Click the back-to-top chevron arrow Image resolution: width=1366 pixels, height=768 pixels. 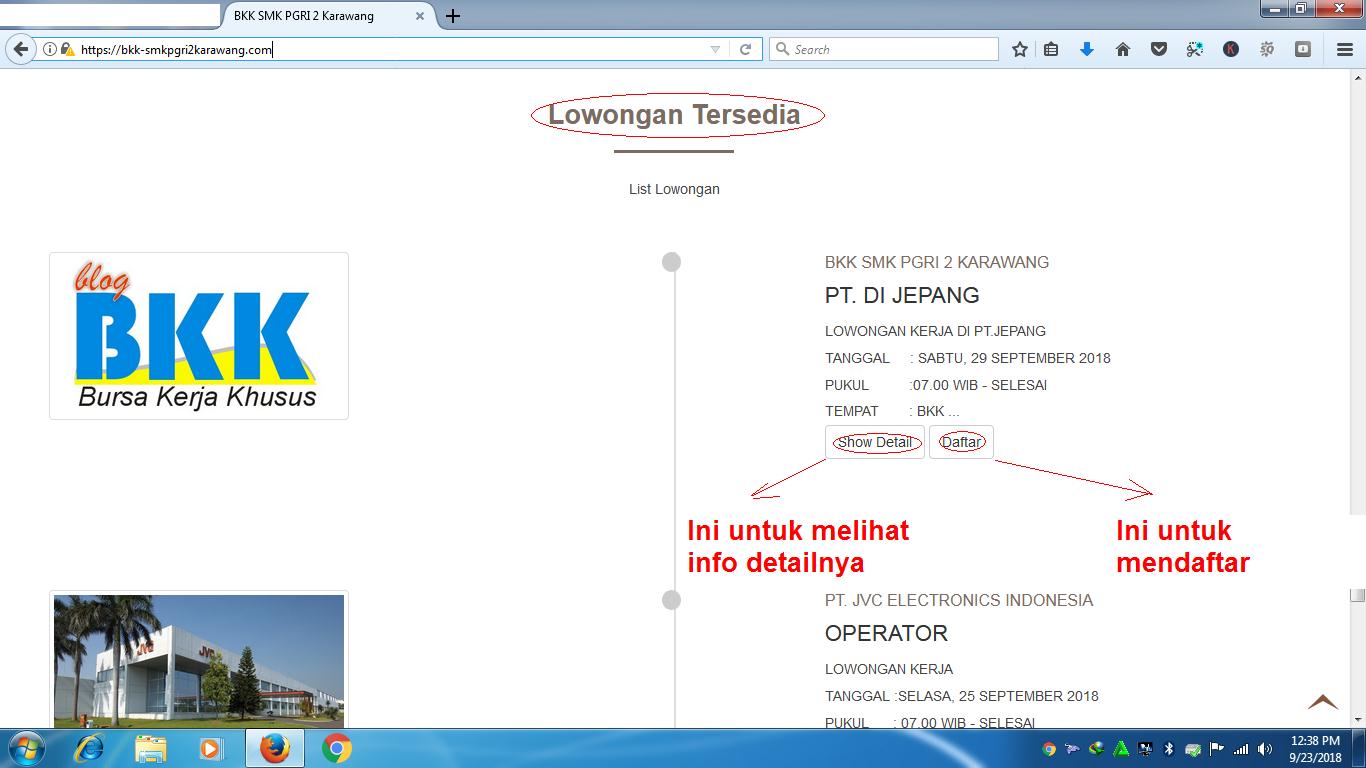(1323, 702)
